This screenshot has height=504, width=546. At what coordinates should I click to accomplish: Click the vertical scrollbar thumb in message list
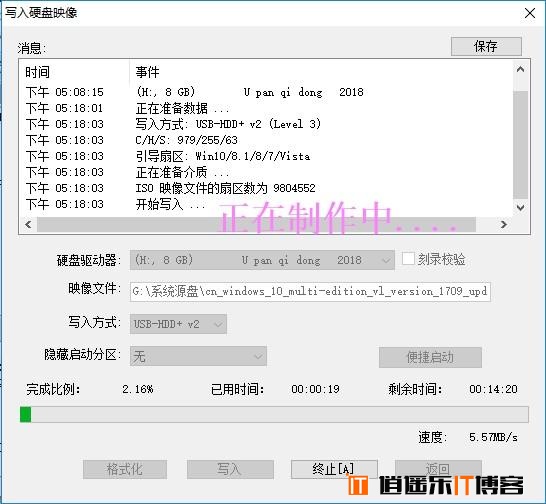tap(520, 145)
